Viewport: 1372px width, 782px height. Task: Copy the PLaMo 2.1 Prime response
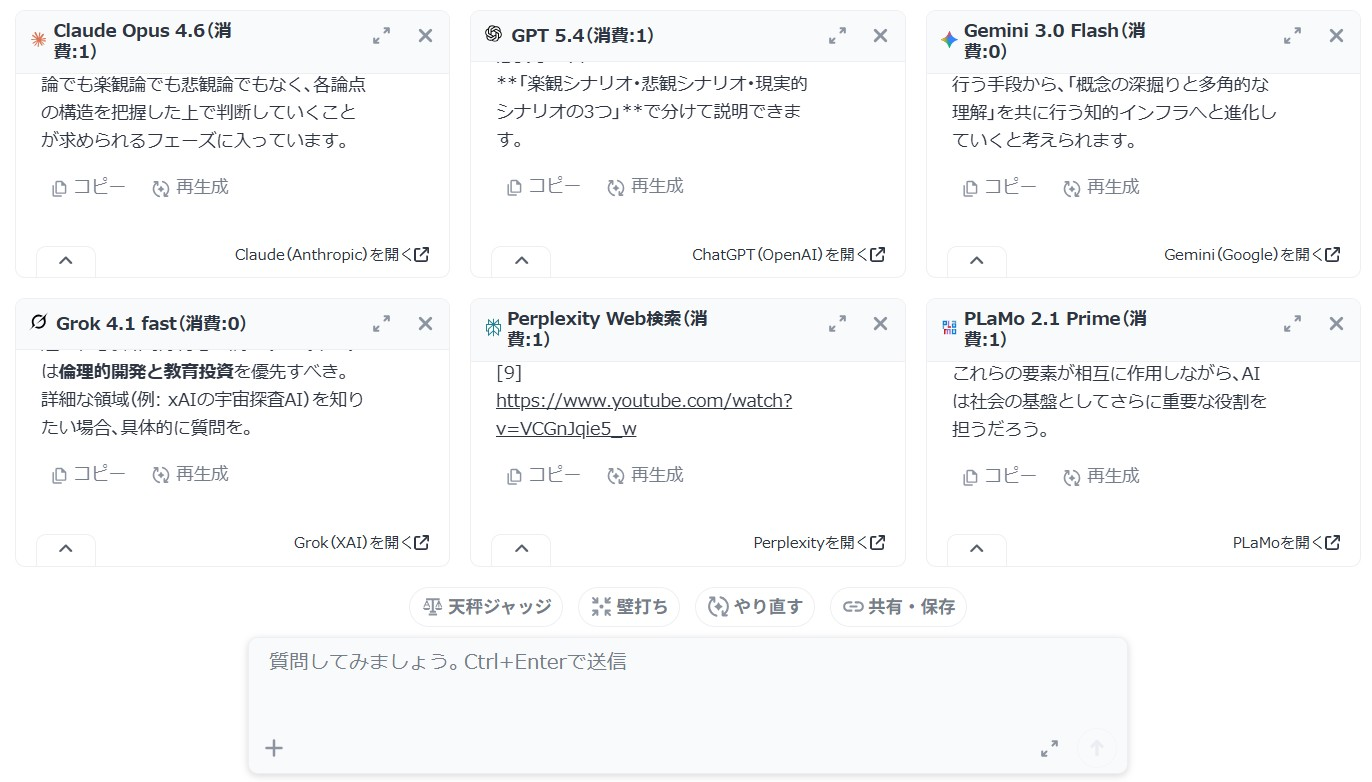1000,476
